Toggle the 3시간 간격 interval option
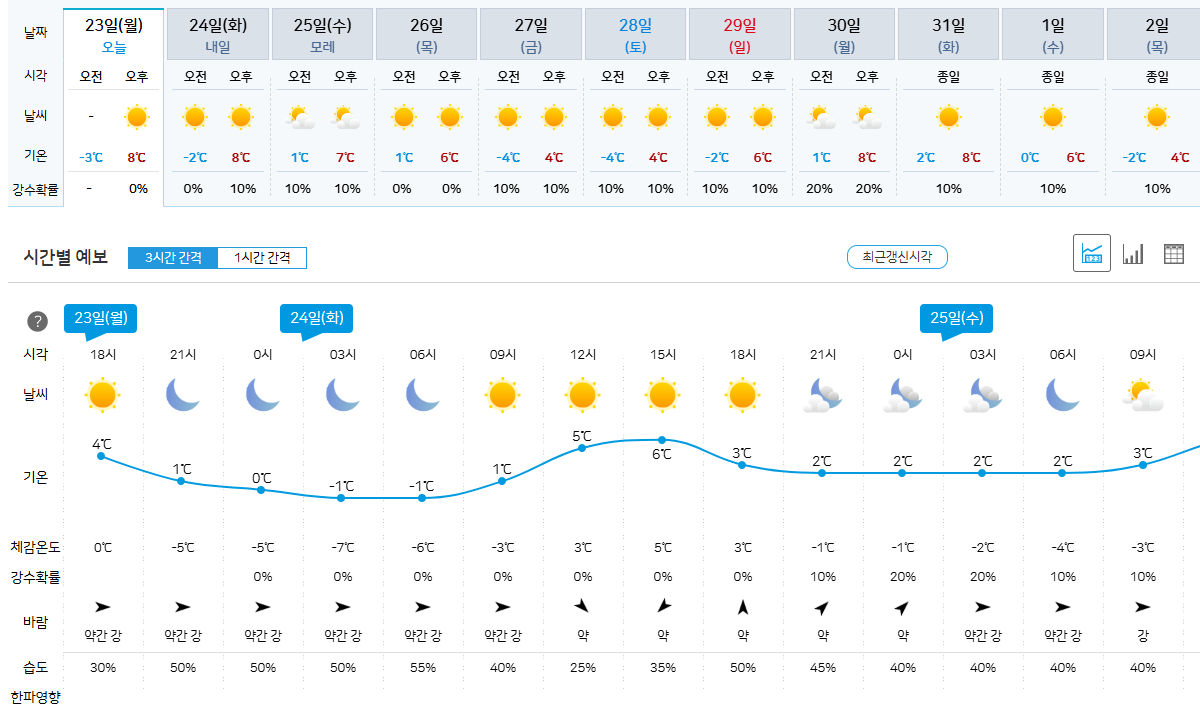The width and height of the screenshot is (1200, 711). (x=175, y=257)
